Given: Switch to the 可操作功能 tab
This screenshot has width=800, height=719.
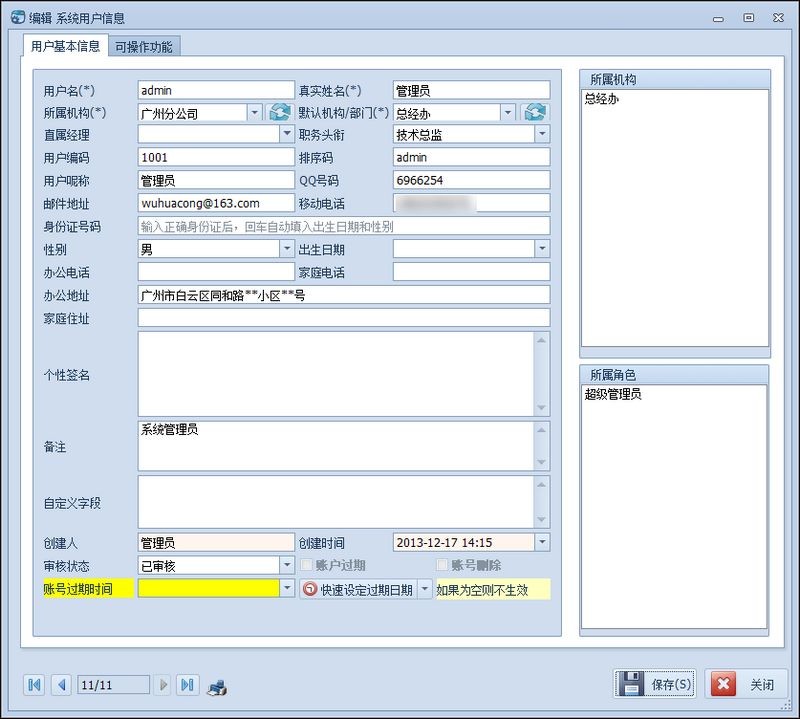Looking at the screenshot, I should coord(144,45).
